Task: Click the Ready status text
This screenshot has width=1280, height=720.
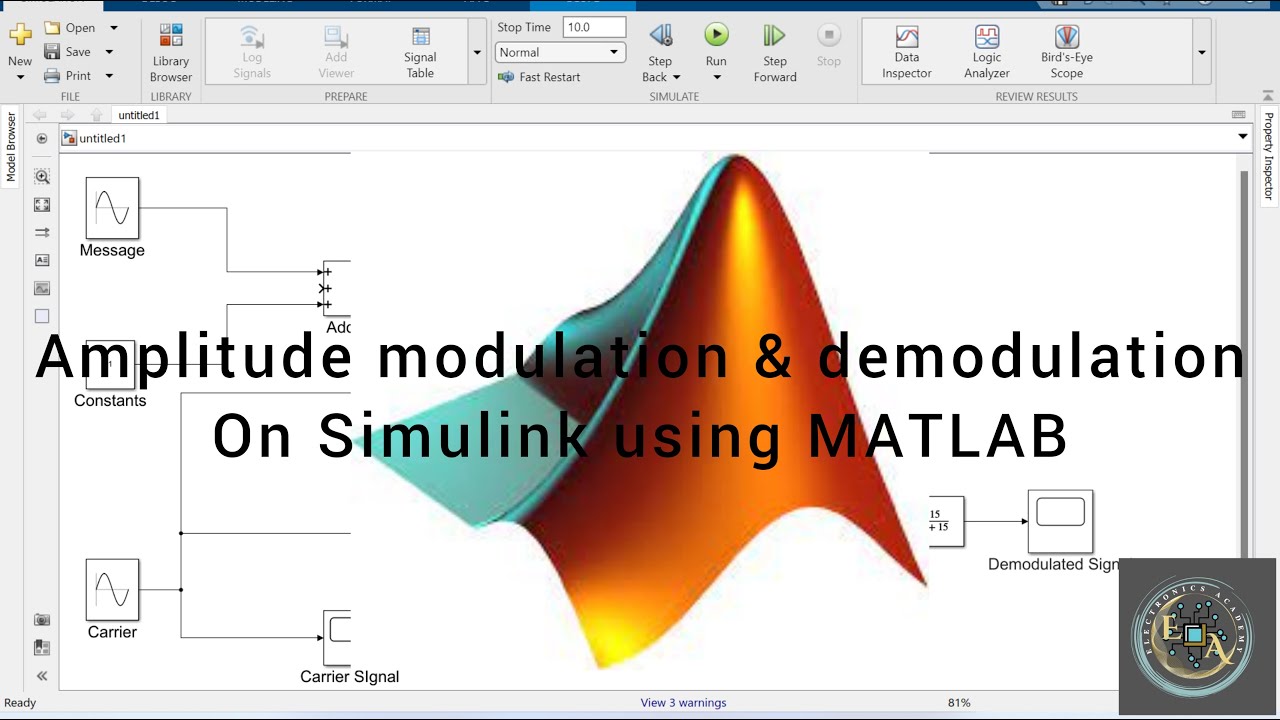Action: click(20, 703)
